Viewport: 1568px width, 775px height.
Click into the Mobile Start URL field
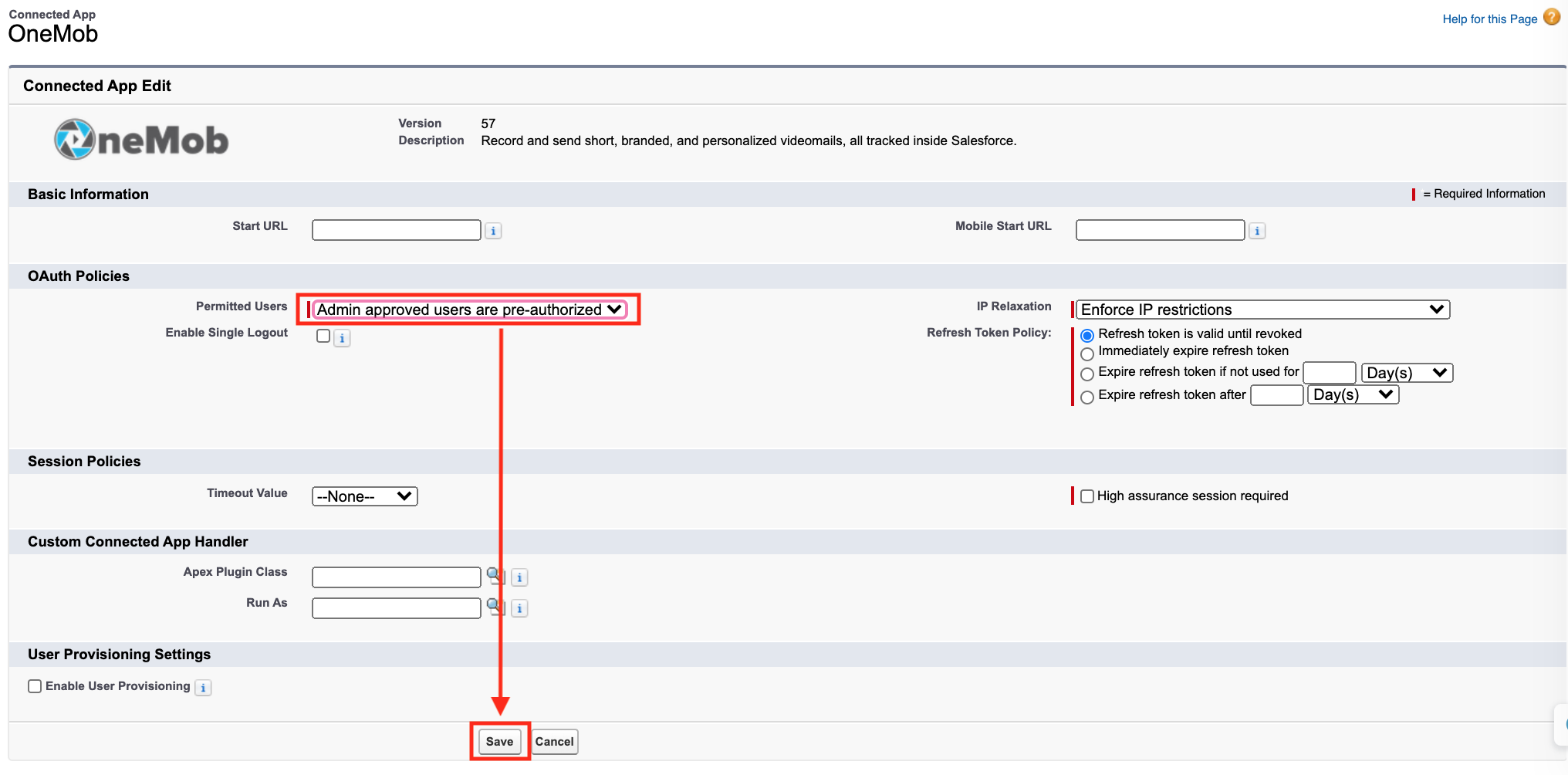(1160, 230)
